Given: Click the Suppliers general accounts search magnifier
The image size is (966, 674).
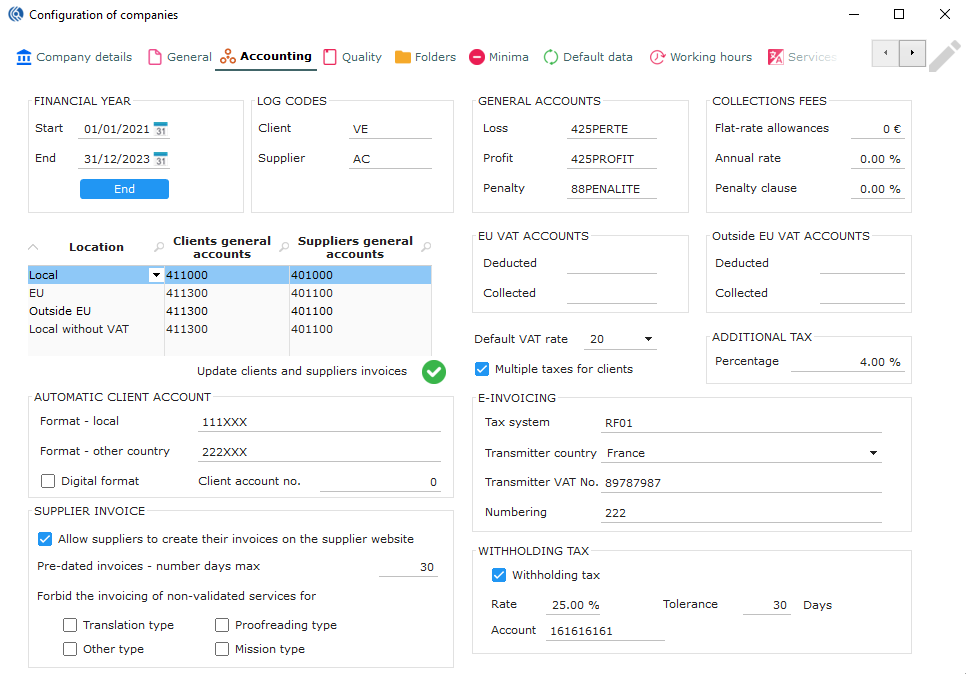Looking at the screenshot, I should click(x=427, y=247).
